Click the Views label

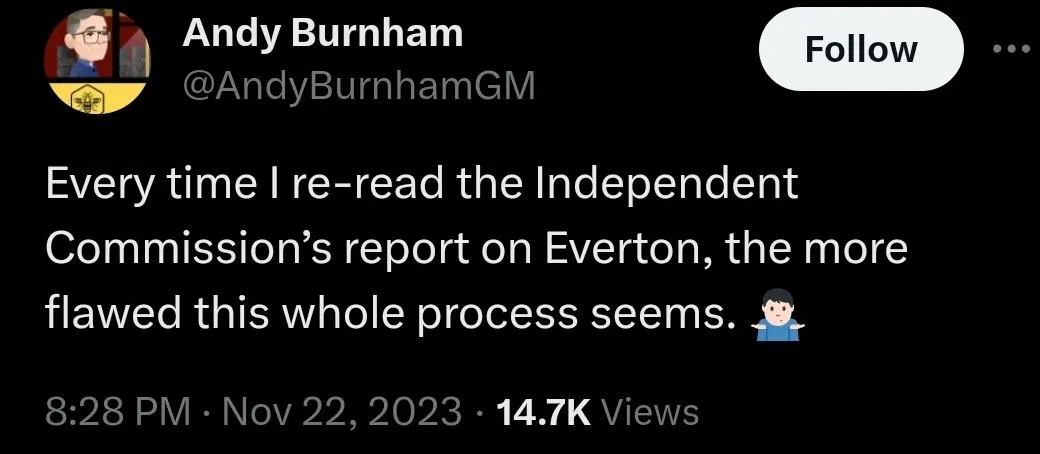point(653,411)
